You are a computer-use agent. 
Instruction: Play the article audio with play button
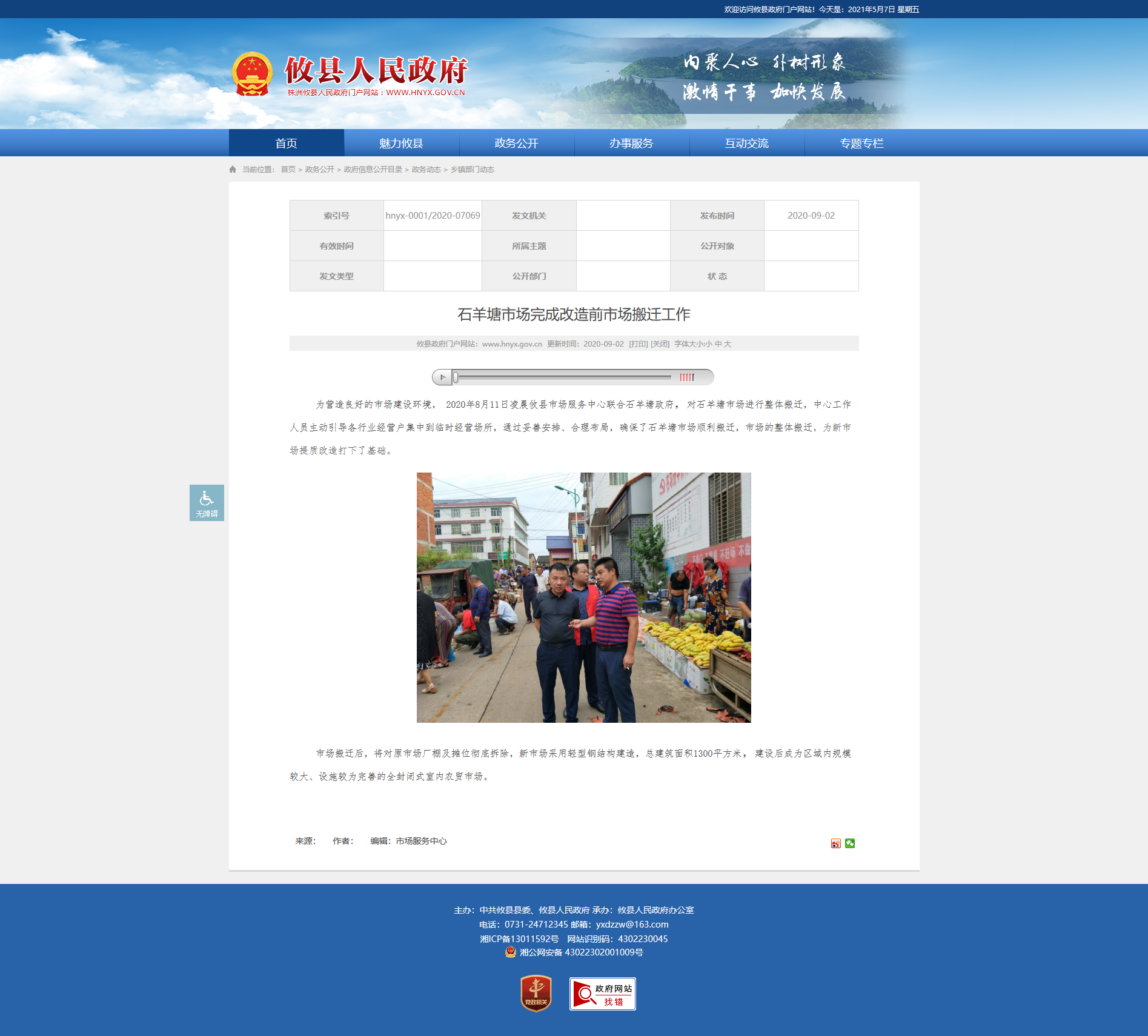click(x=442, y=377)
